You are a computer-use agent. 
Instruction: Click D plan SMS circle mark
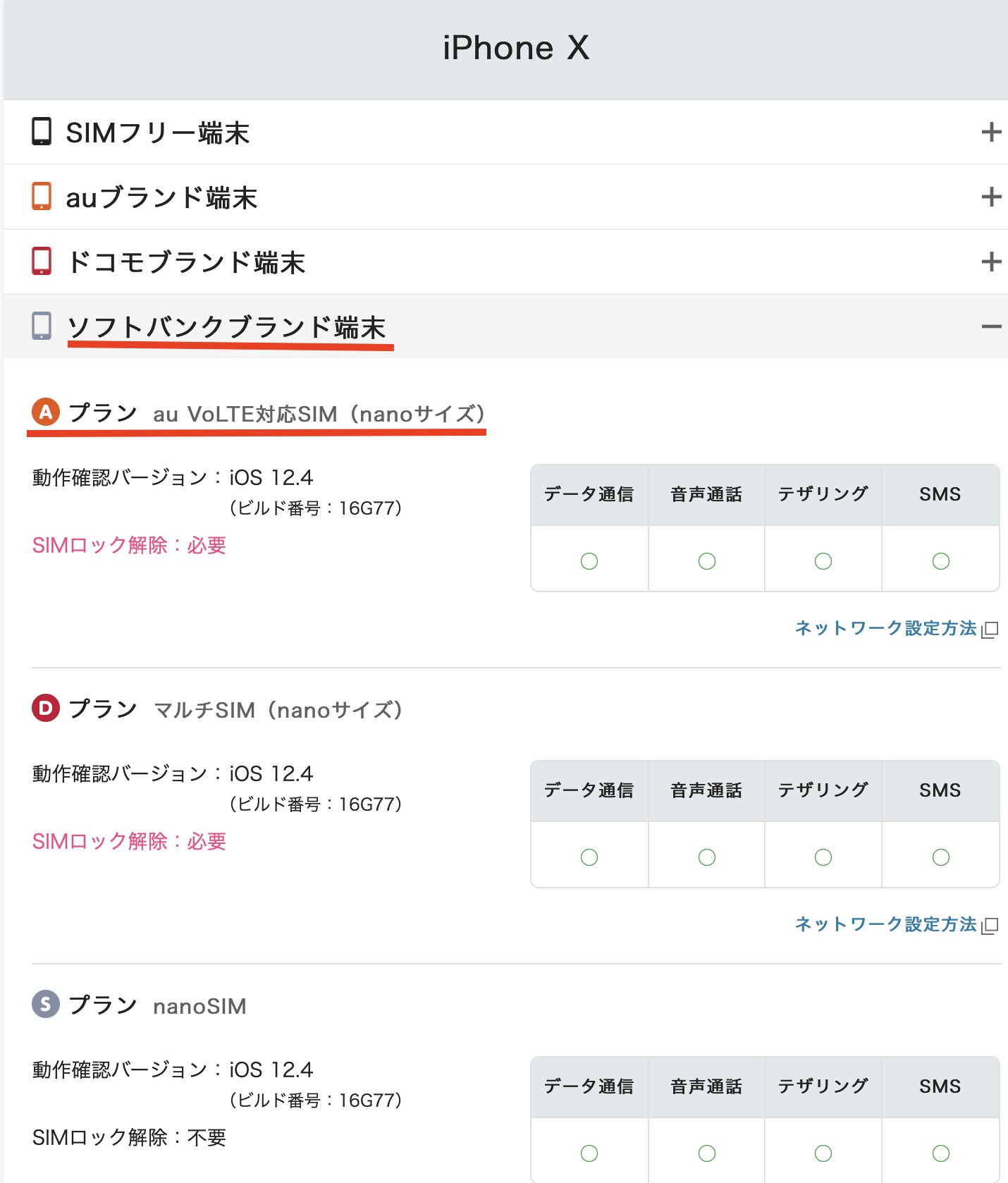point(940,857)
